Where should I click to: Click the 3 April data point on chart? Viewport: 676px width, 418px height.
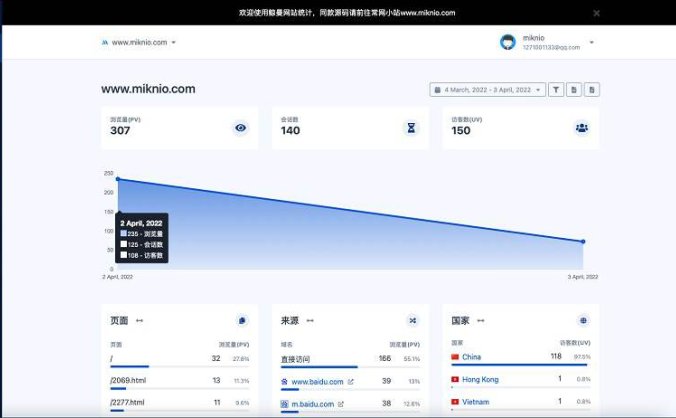pyautogui.click(x=583, y=241)
